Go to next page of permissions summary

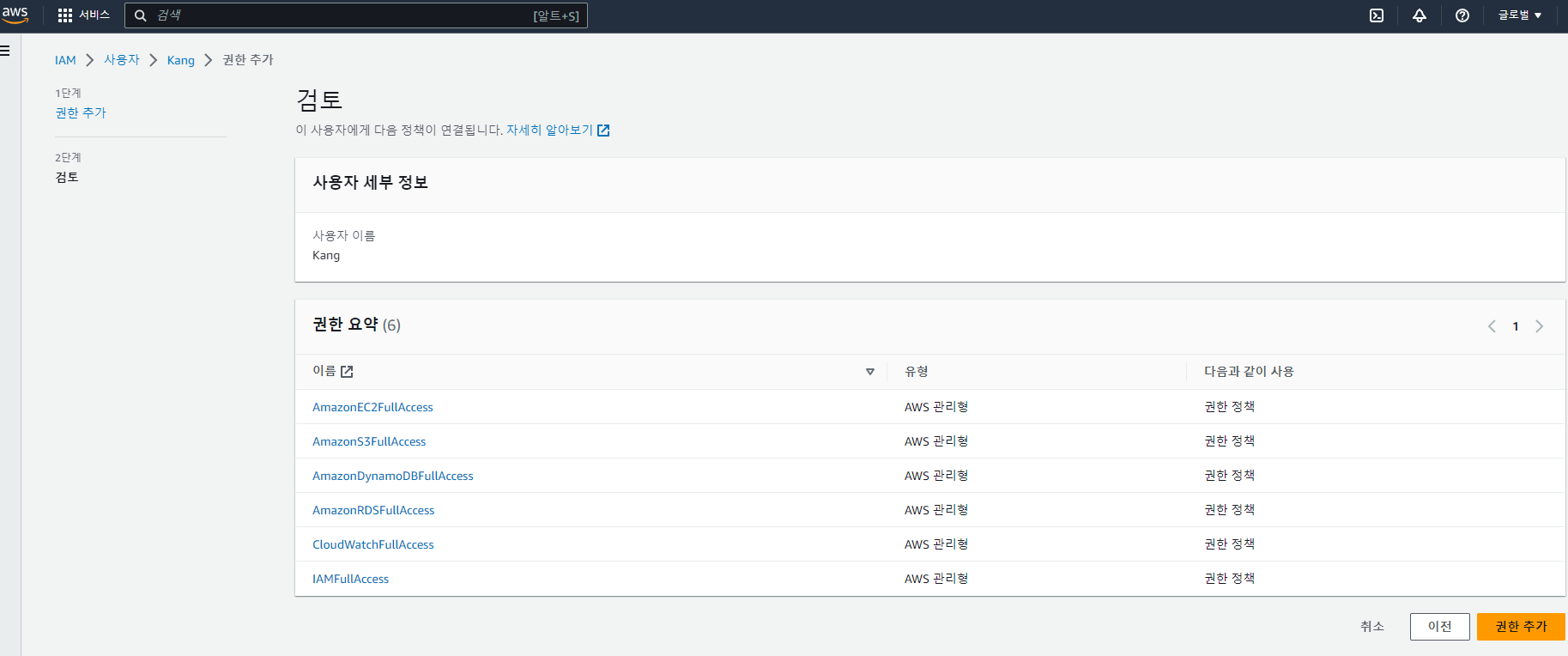coord(1540,326)
